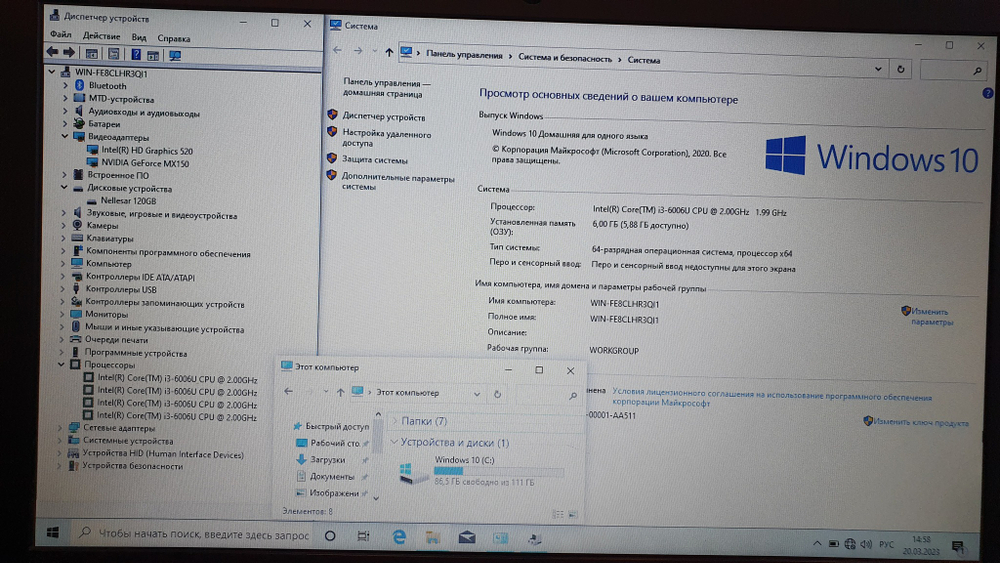Open notification center icon on taskbar
This screenshot has width=1000, height=563.
(958, 546)
